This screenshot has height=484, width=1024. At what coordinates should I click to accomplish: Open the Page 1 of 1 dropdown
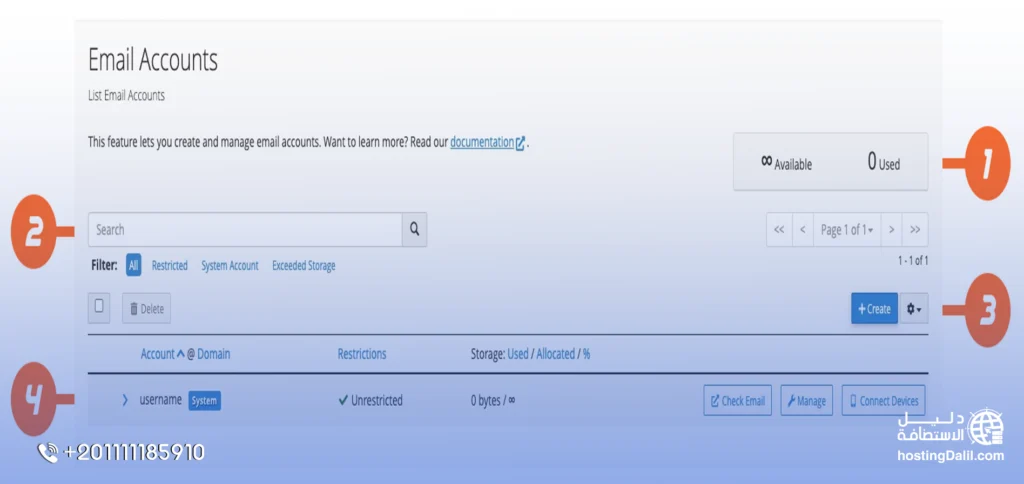pyautogui.click(x=846, y=229)
